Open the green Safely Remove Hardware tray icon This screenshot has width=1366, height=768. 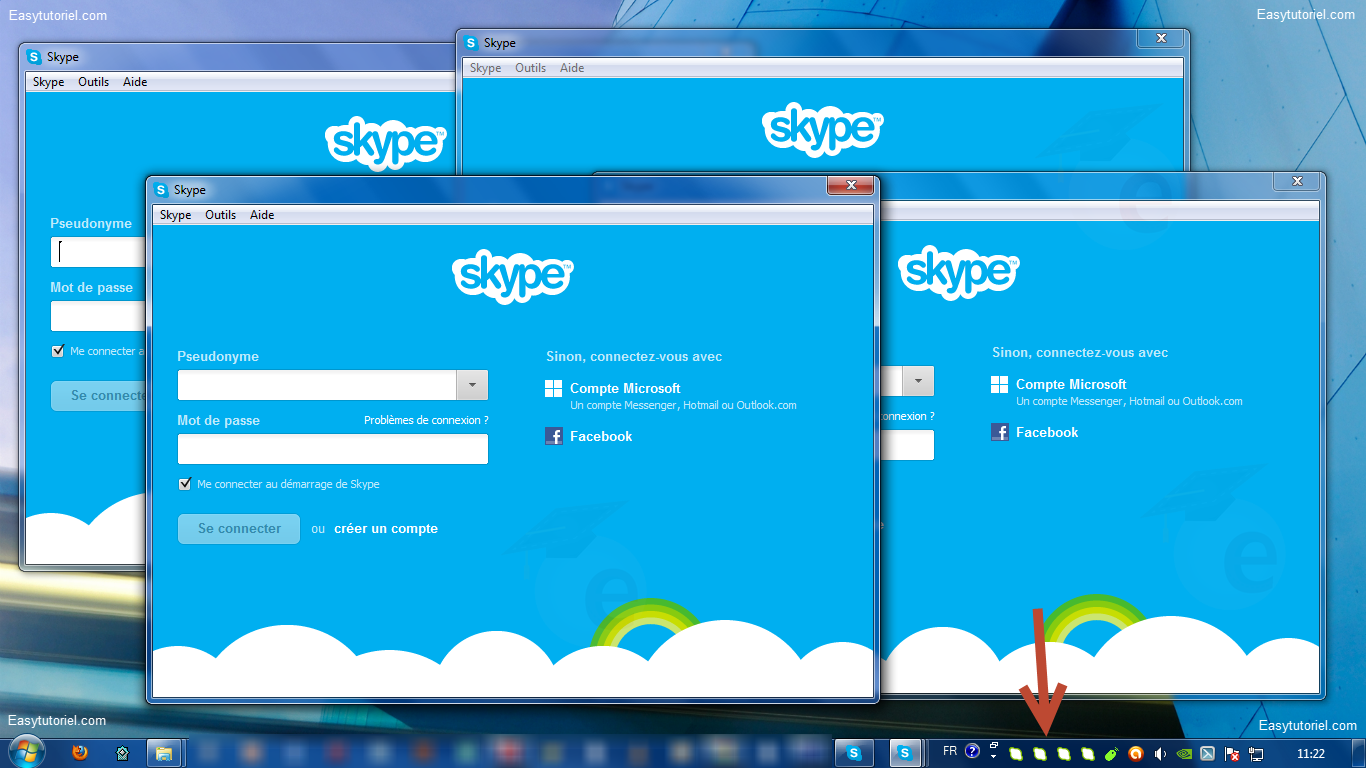tap(1112, 753)
